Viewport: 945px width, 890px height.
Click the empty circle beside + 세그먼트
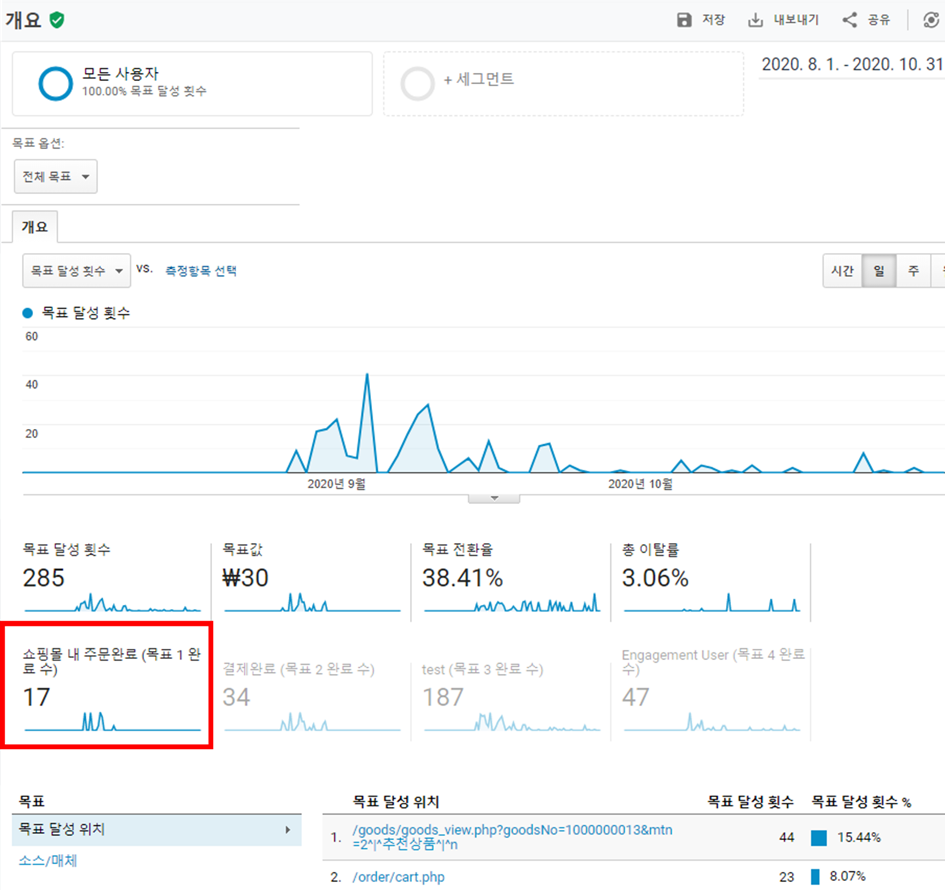(417, 83)
